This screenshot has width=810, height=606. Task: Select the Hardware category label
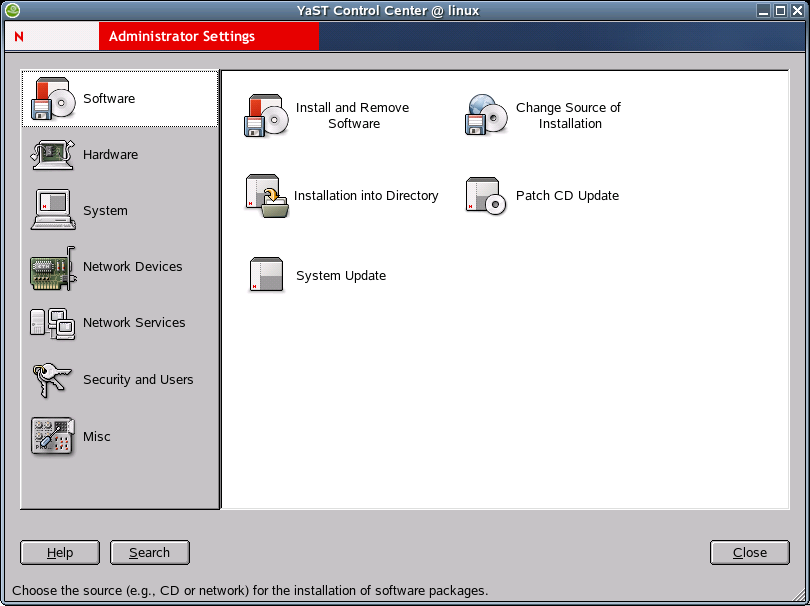[111, 154]
